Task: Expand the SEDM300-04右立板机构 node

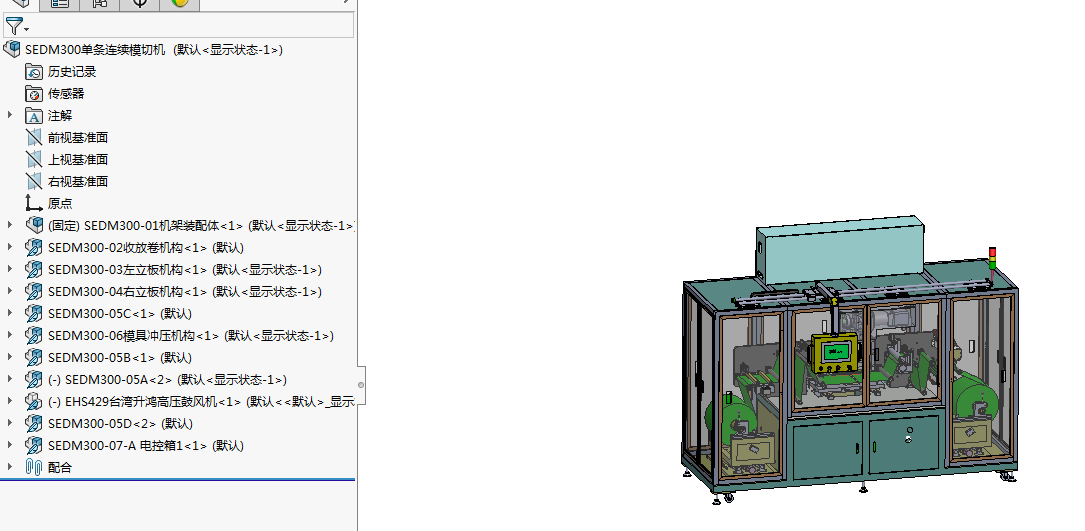Action: click(10, 291)
